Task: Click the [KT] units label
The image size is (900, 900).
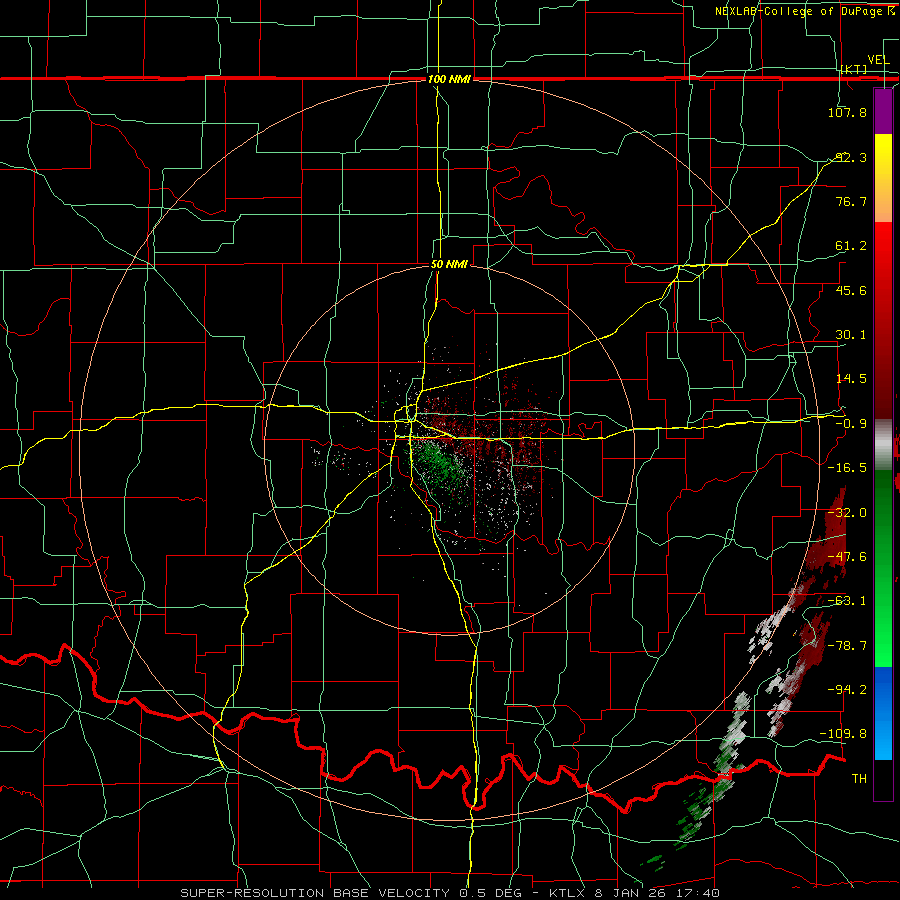Action: click(854, 69)
